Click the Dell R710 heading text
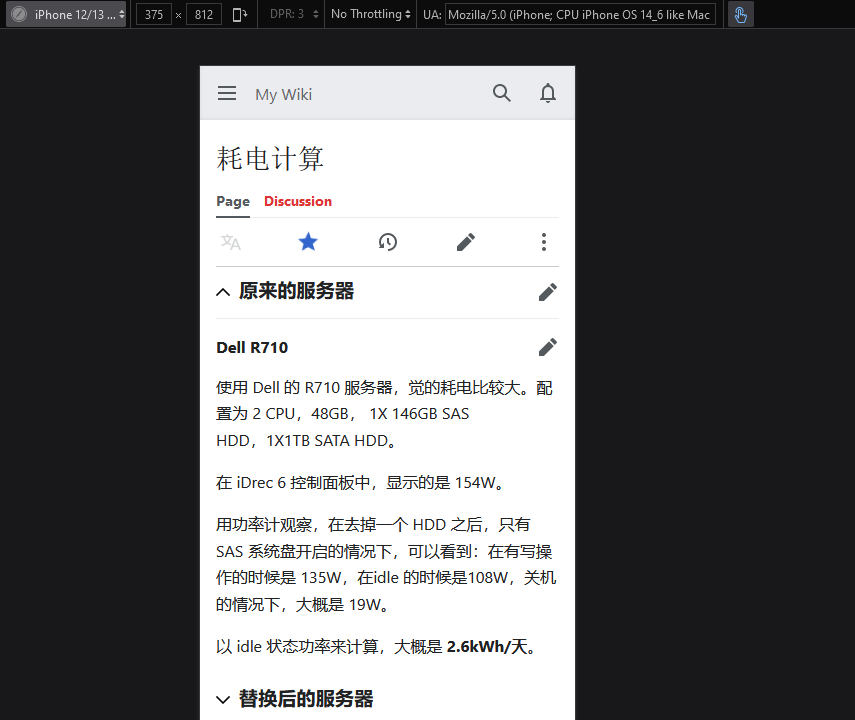Screen dimensions: 855x720 (x=252, y=347)
